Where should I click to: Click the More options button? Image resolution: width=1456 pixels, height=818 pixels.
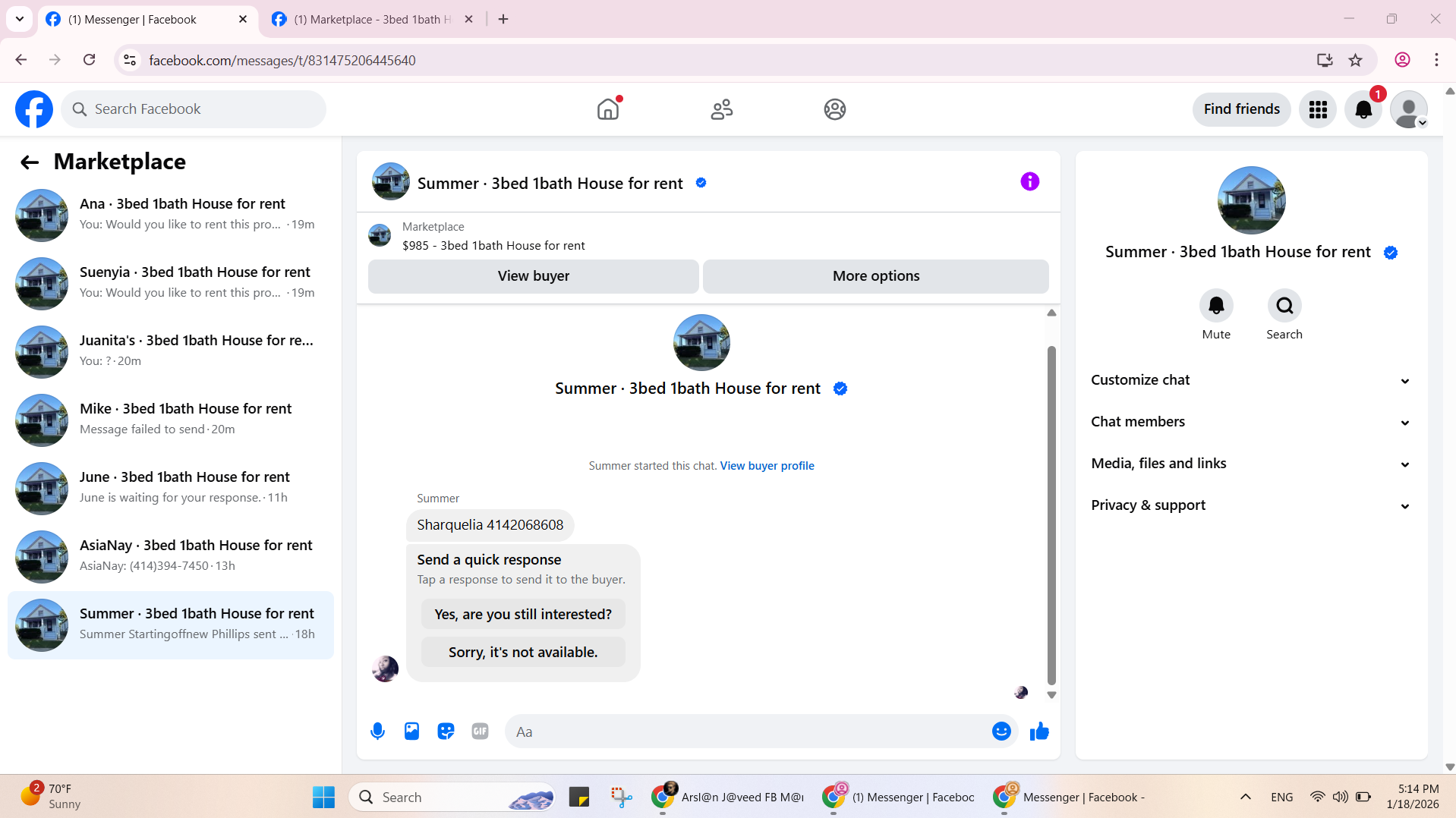(x=876, y=276)
